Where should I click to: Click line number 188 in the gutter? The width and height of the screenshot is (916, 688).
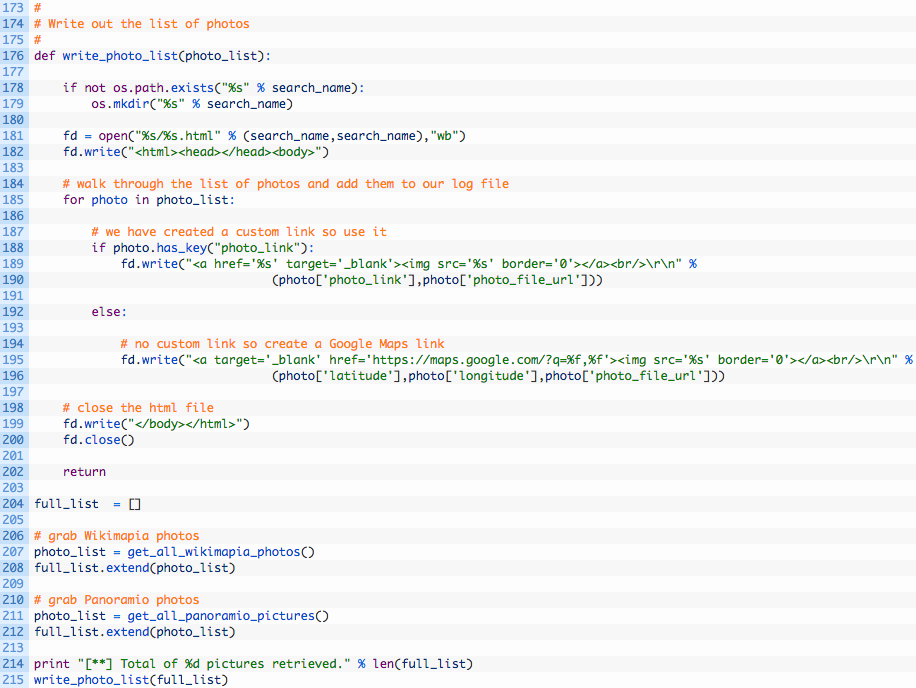click(x=13, y=248)
